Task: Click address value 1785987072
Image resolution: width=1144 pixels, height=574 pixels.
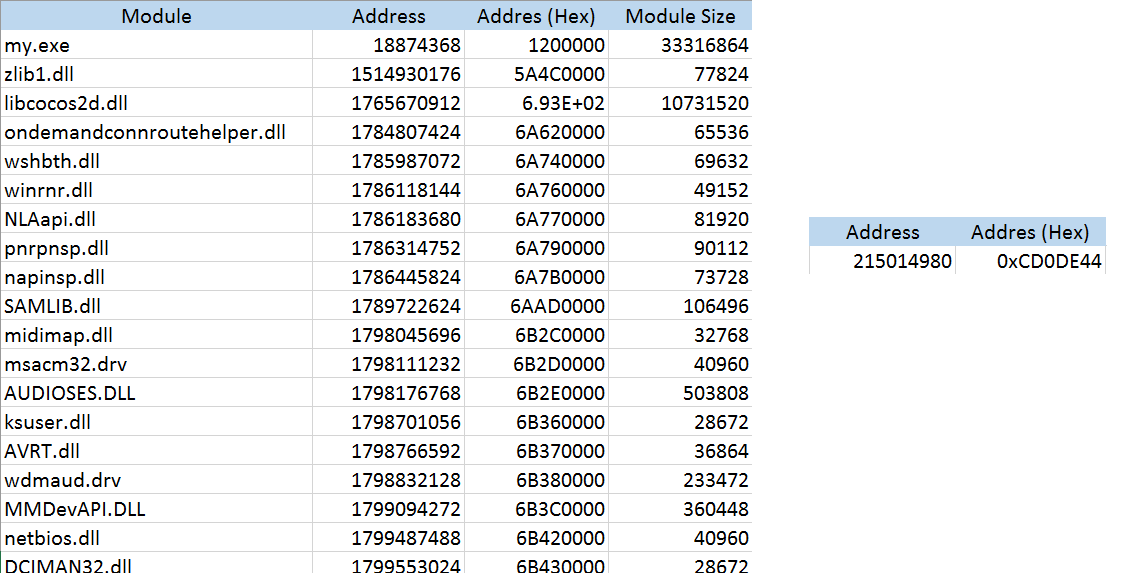Action: pyautogui.click(x=388, y=161)
